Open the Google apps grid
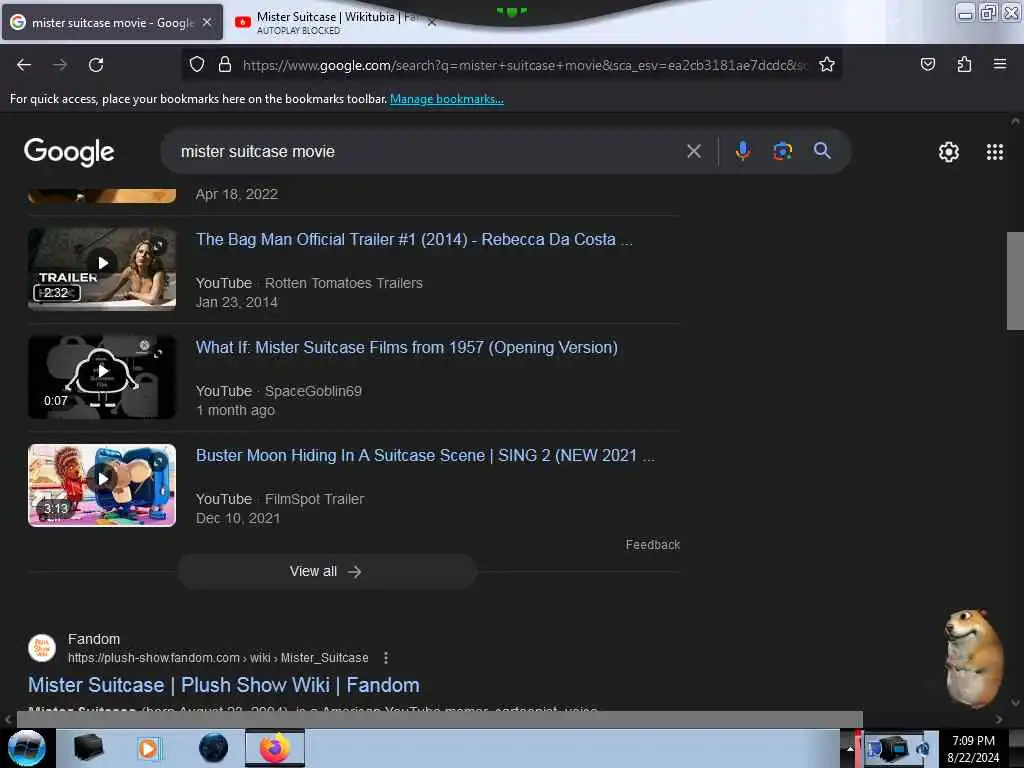The width and height of the screenshot is (1024, 768). [x=994, y=152]
